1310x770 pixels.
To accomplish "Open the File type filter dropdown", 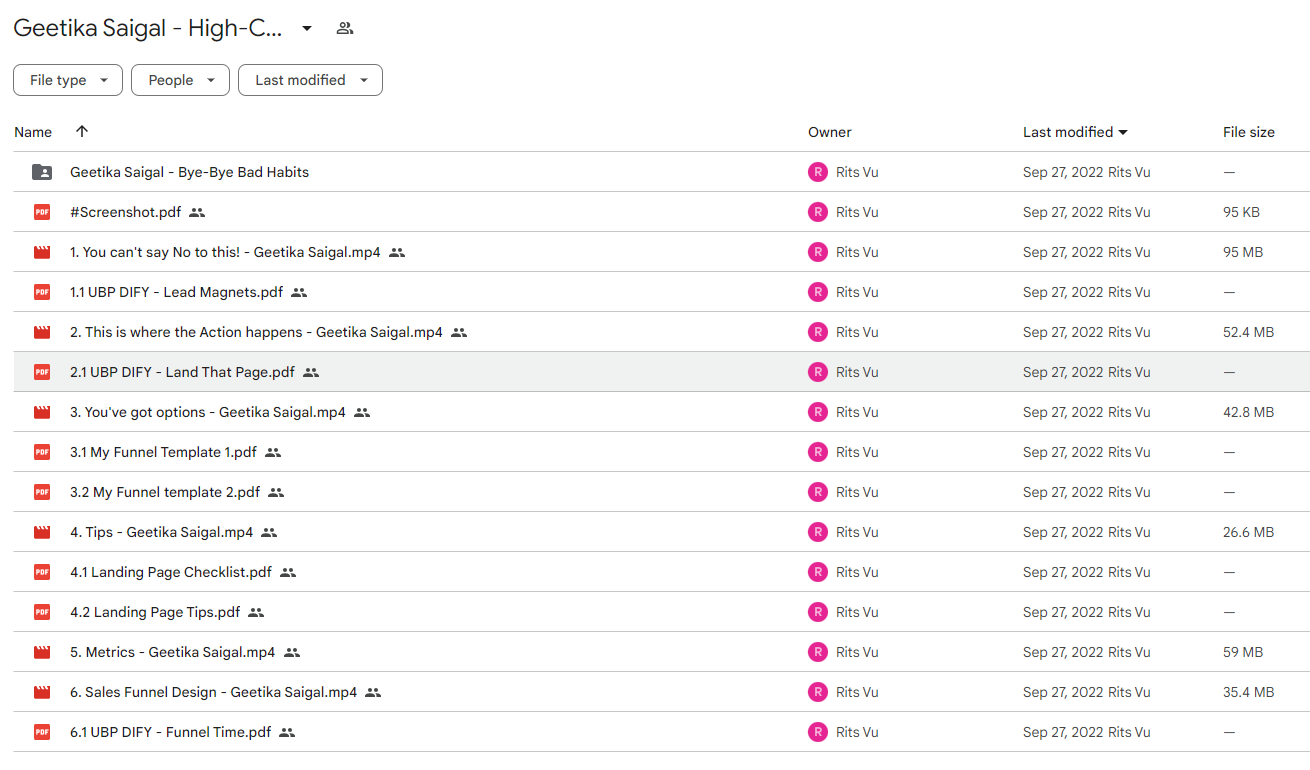I will (x=68, y=80).
